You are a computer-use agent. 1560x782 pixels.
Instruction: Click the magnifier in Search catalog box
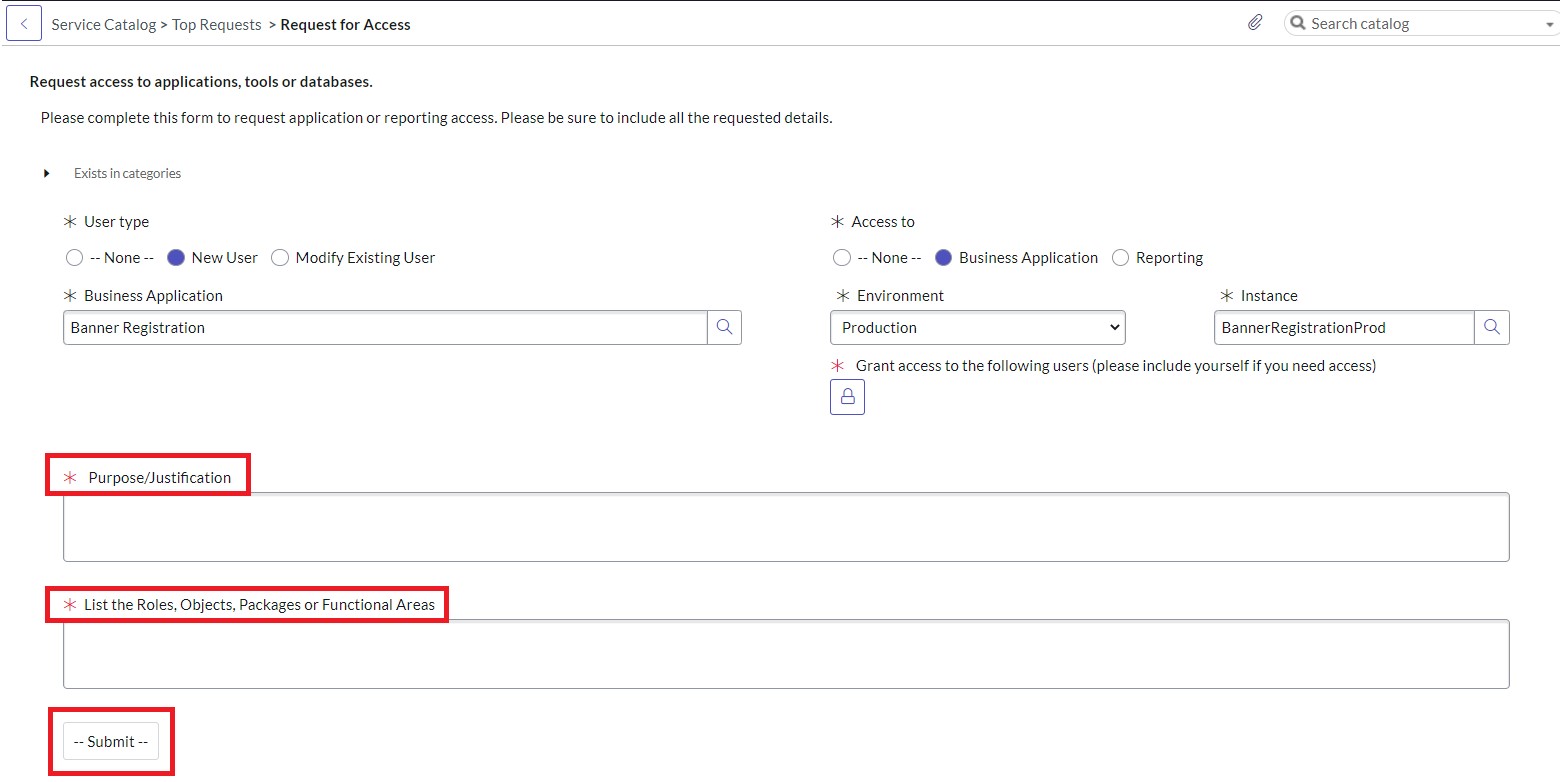1297,22
